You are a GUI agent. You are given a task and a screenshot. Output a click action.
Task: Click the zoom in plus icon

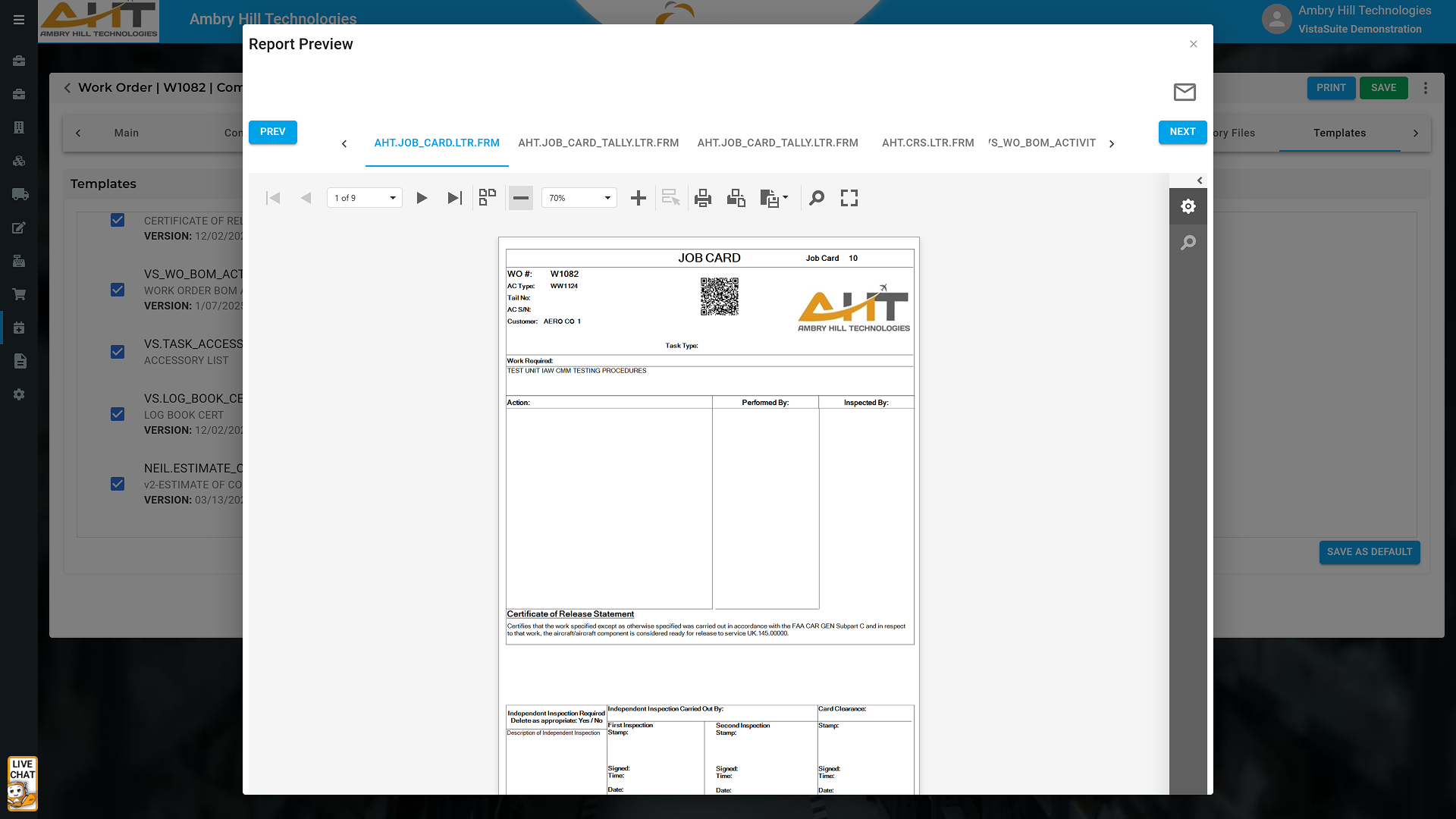639,198
